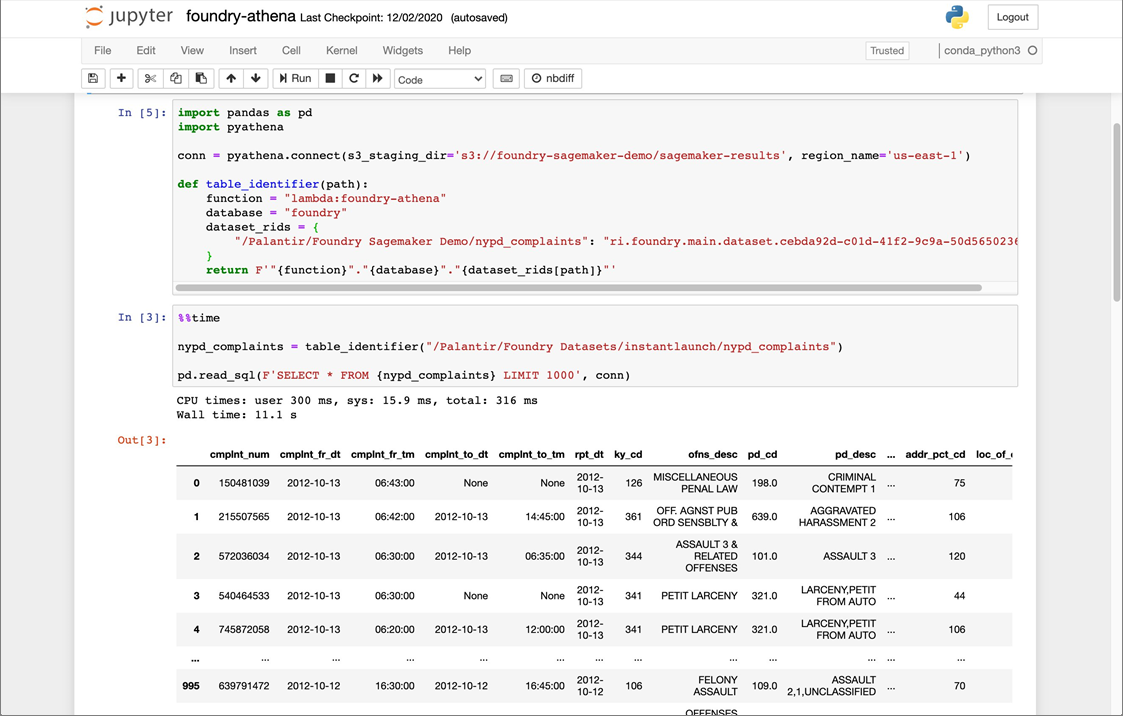
Task: Save and checkpoint the notebook
Action: (x=93, y=78)
